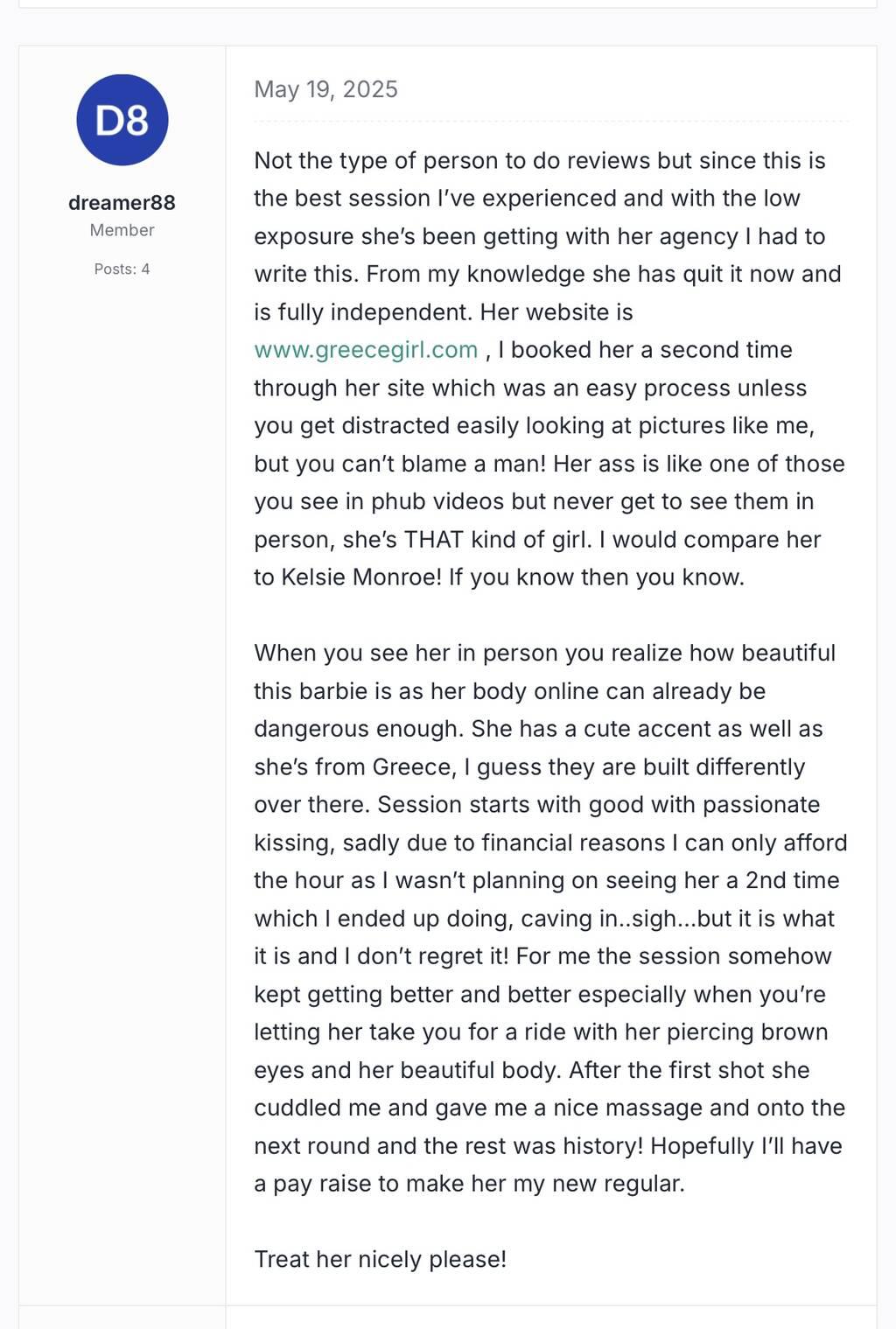Click the dotted divider below the date
This screenshot has width=896, height=1329.
click(x=551, y=121)
